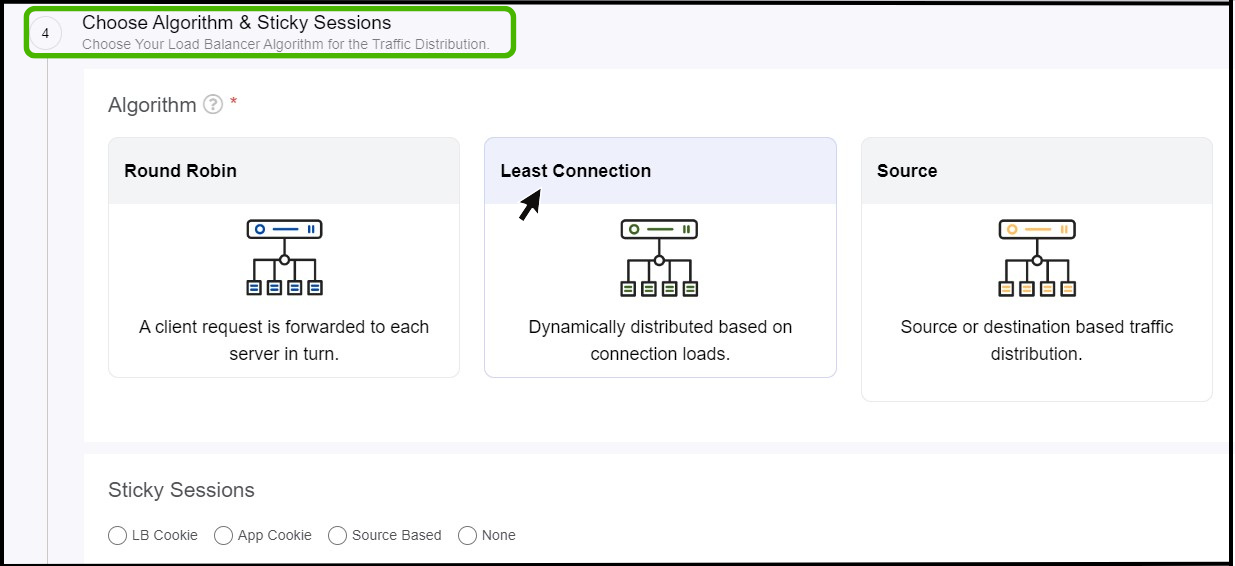Click the Algorithm help question mark icon
This screenshot has width=1235, height=566.
(x=212, y=104)
